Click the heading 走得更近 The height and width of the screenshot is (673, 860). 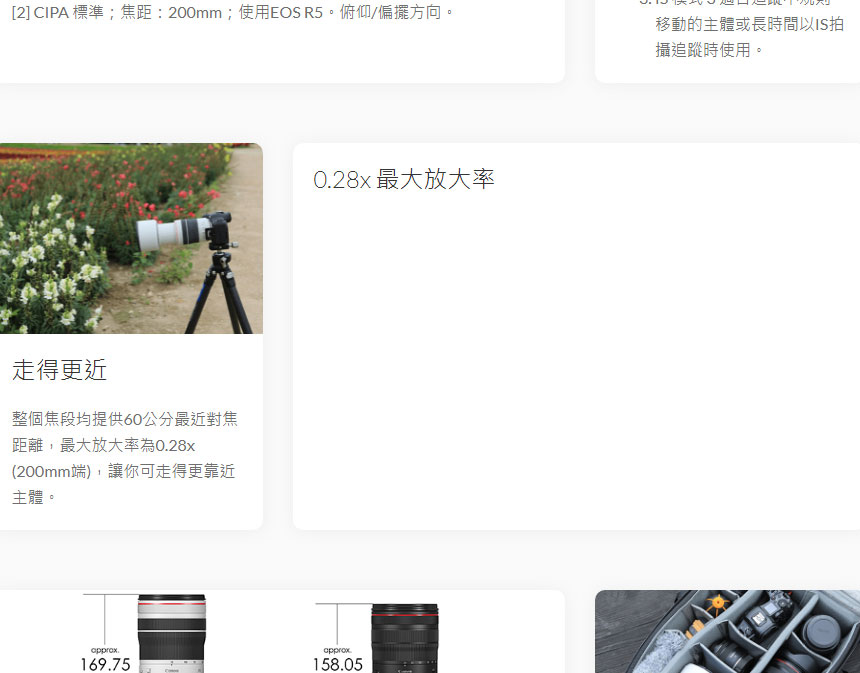point(59,370)
